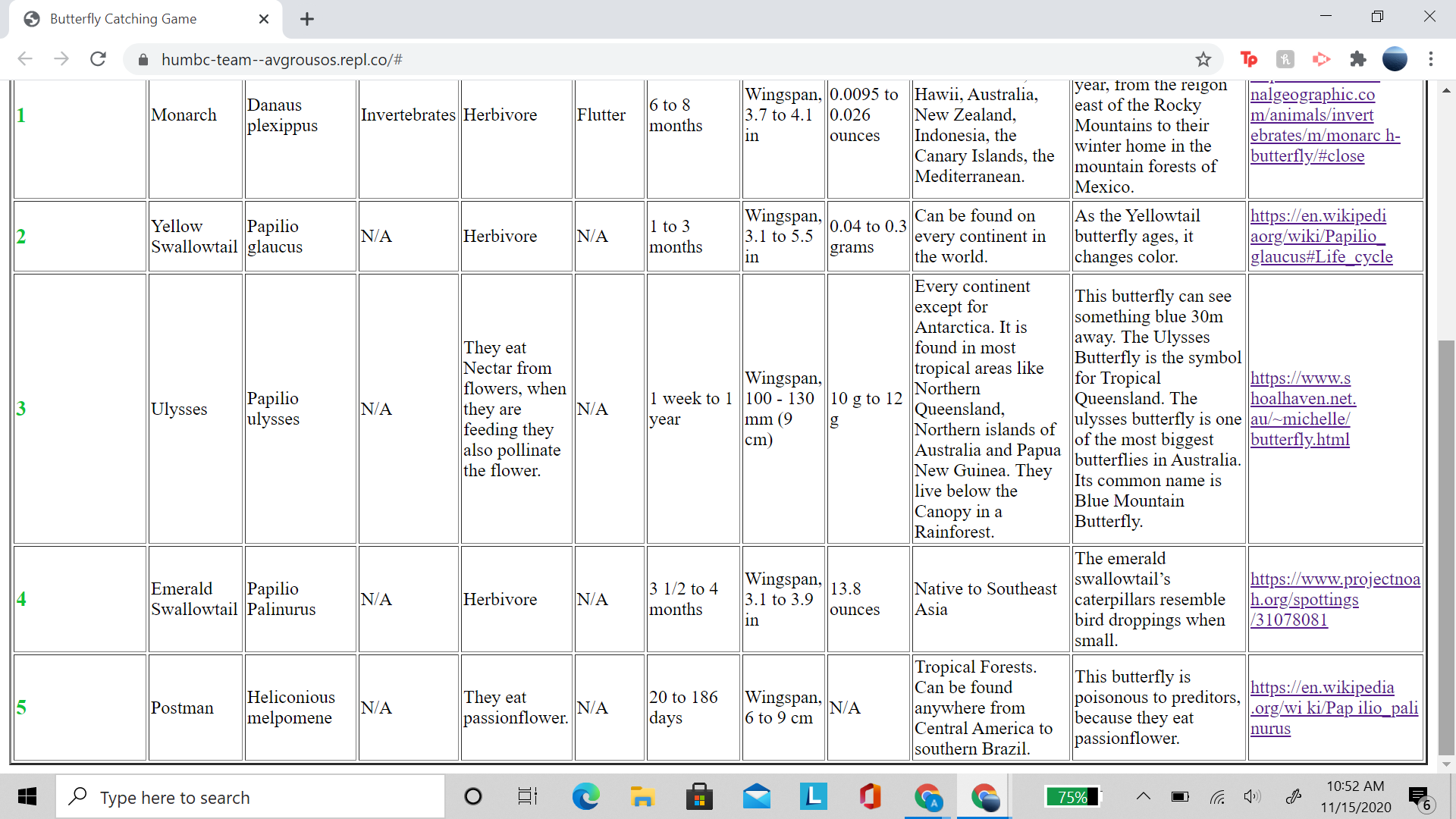Go back with the back arrow
This screenshot has height=819, width=1456.
coord(25,59)
